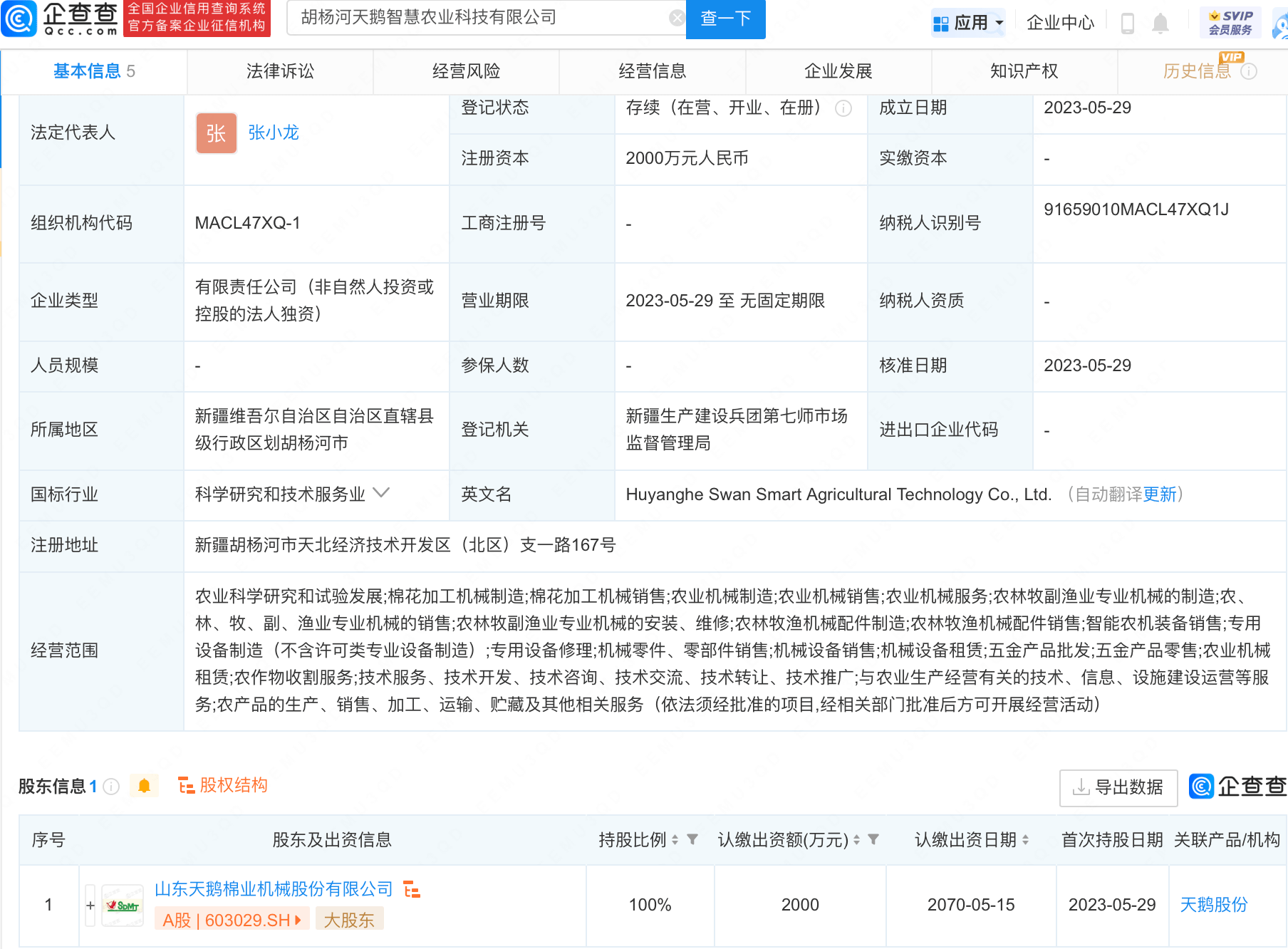This screenshot has width=1288, height=949.
Task: Open equity tree icon beside 山东天鹅棉业机械股份有限公司
Action: tap(412, 889)
